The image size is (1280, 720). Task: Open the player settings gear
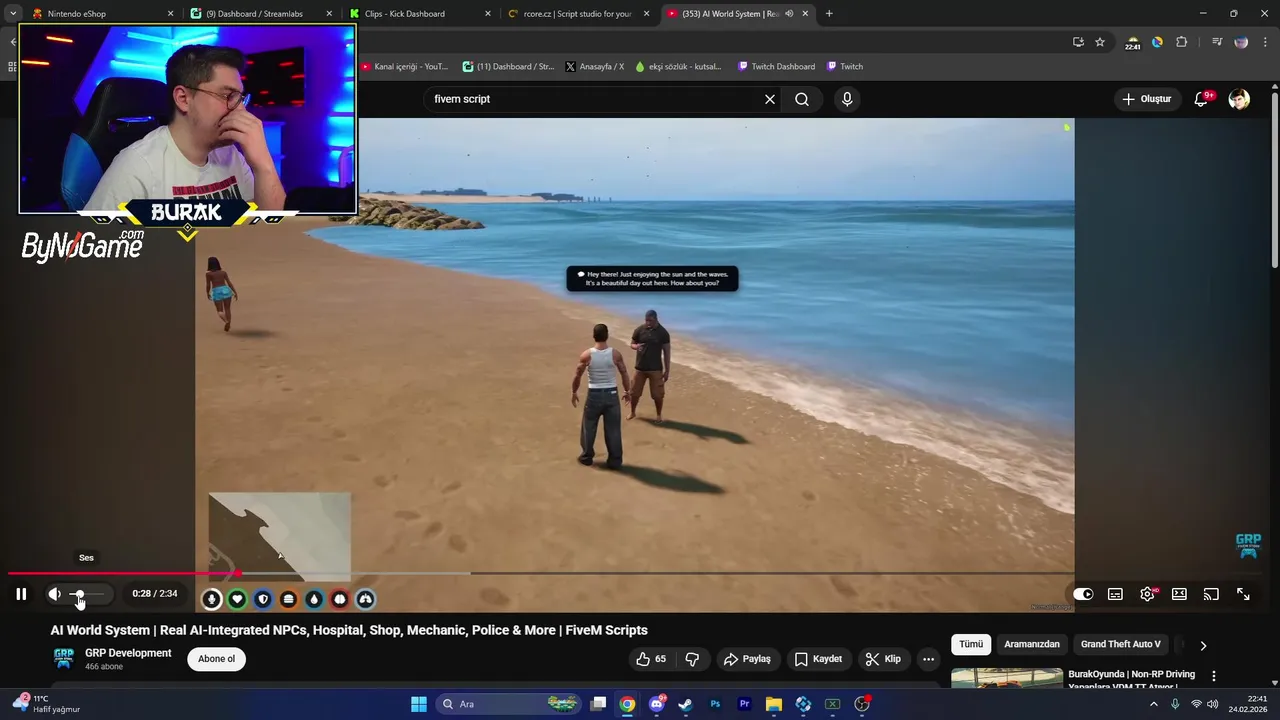tap(1147, 594)
